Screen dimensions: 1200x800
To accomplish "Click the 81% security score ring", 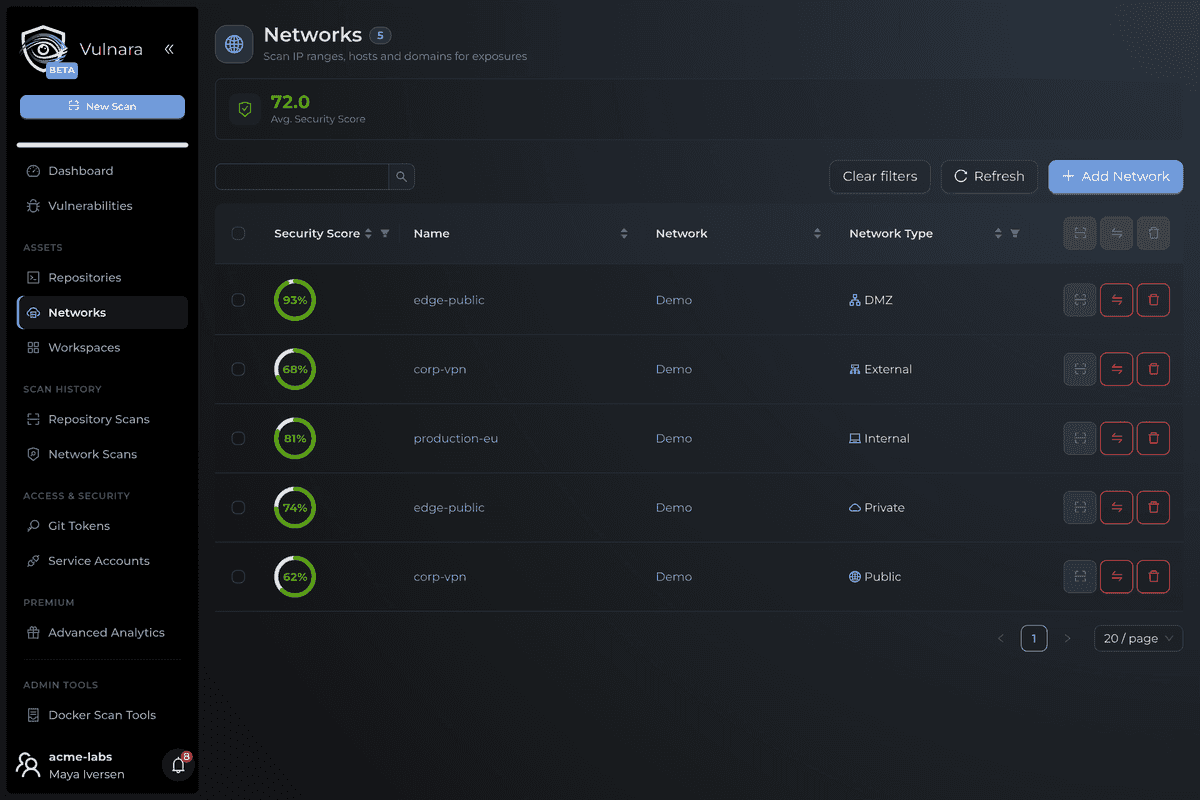I will (x=295, y=438).
